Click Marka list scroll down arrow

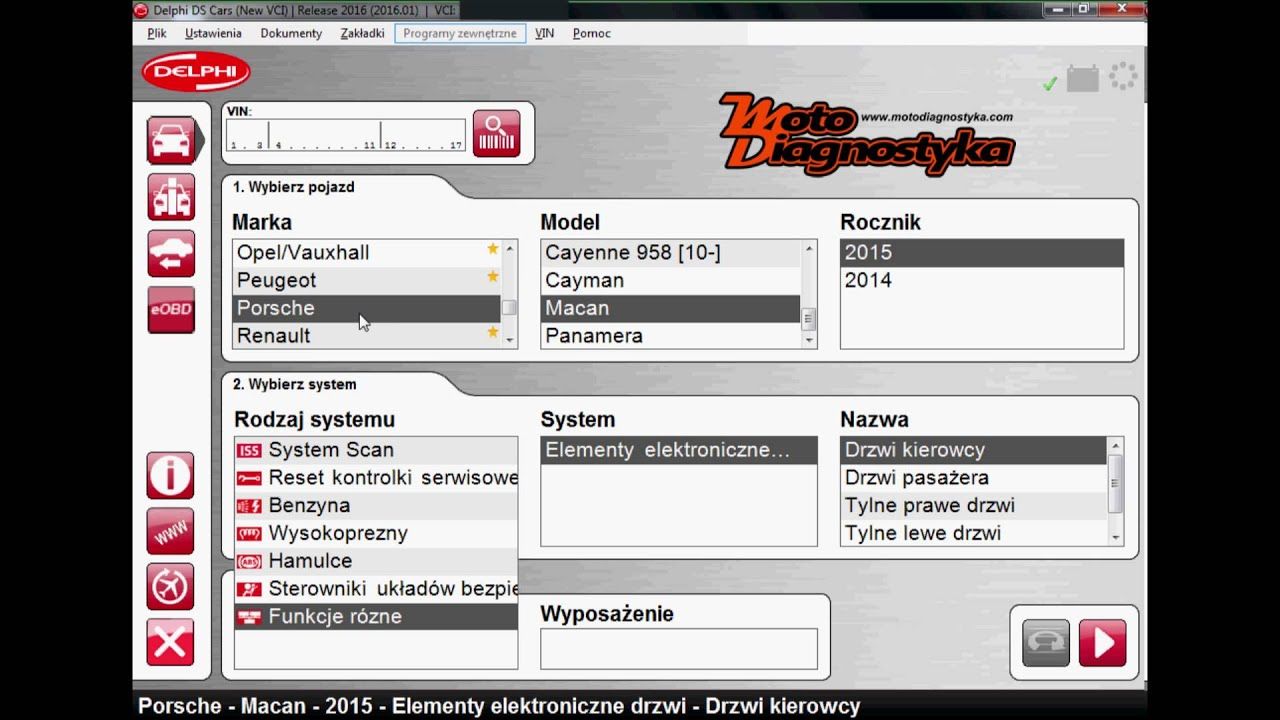(x=510, y=340)
